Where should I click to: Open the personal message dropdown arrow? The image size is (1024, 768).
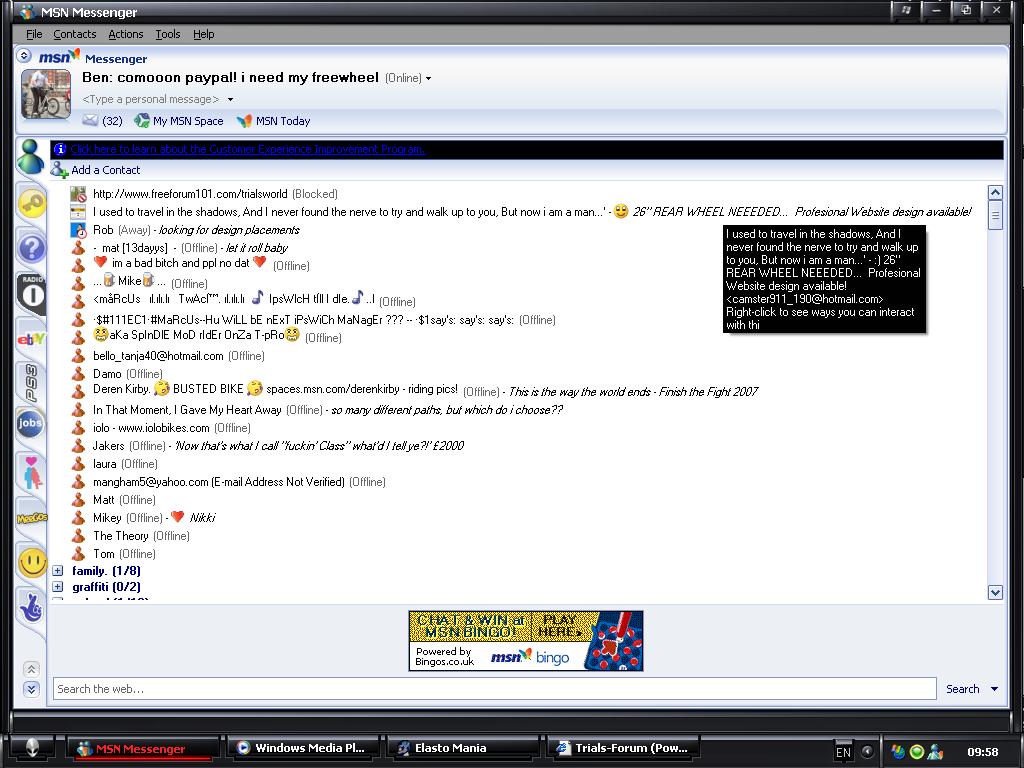pos(230,100)
